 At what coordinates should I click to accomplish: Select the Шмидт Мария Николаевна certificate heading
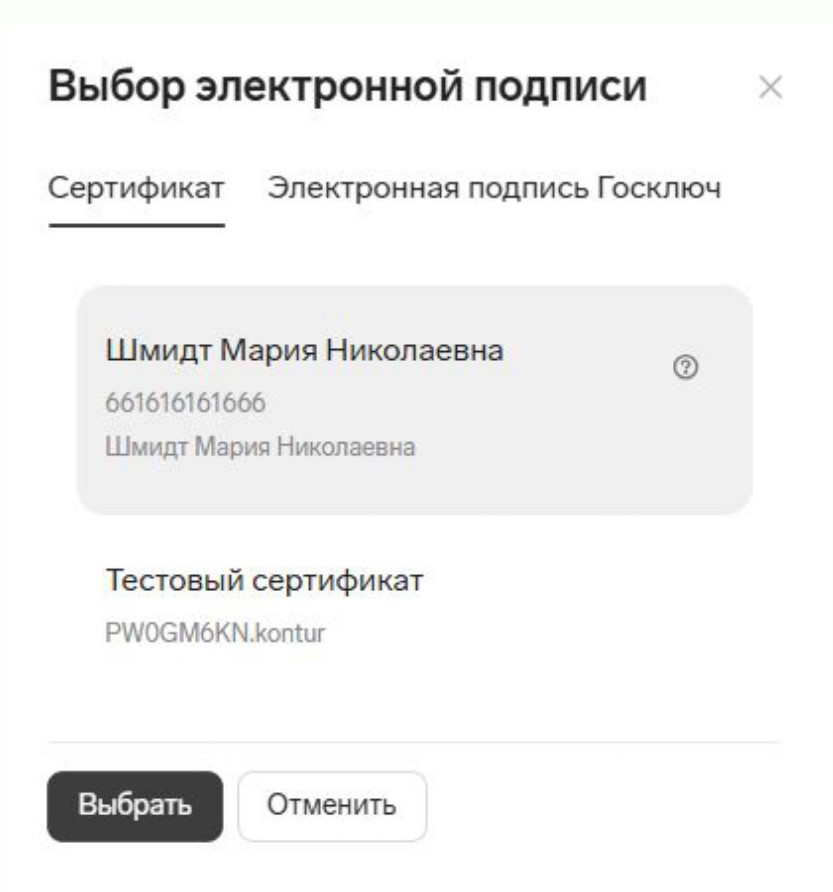pos(304,350)
